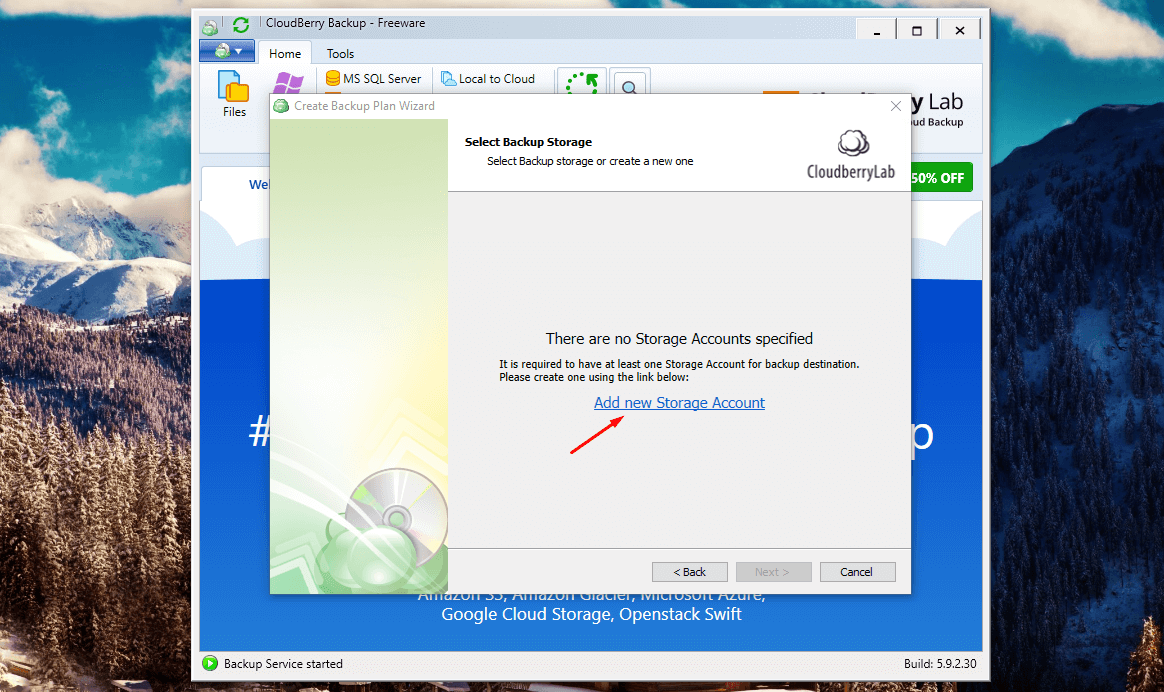Click the Cancel button in wizard
Image resolution: width=1164 pixels, height=692 pixels.
[857, 572]
